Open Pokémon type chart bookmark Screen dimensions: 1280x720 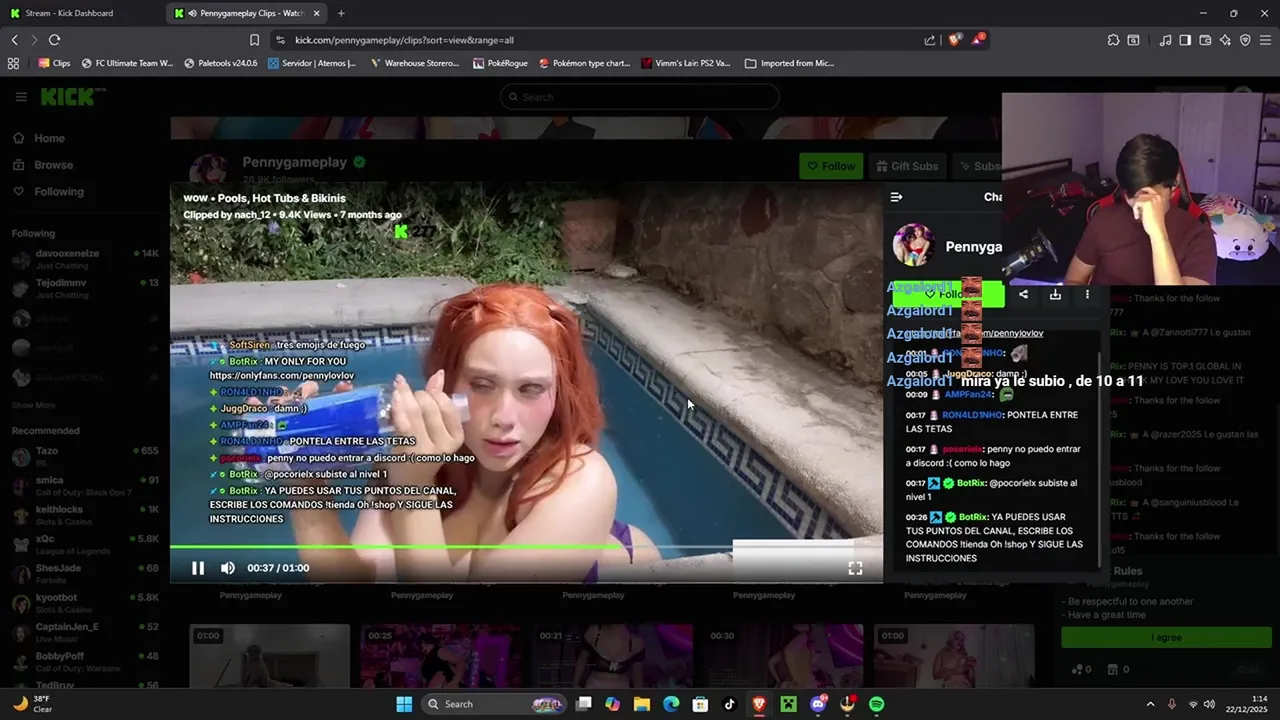click(584, 63)
